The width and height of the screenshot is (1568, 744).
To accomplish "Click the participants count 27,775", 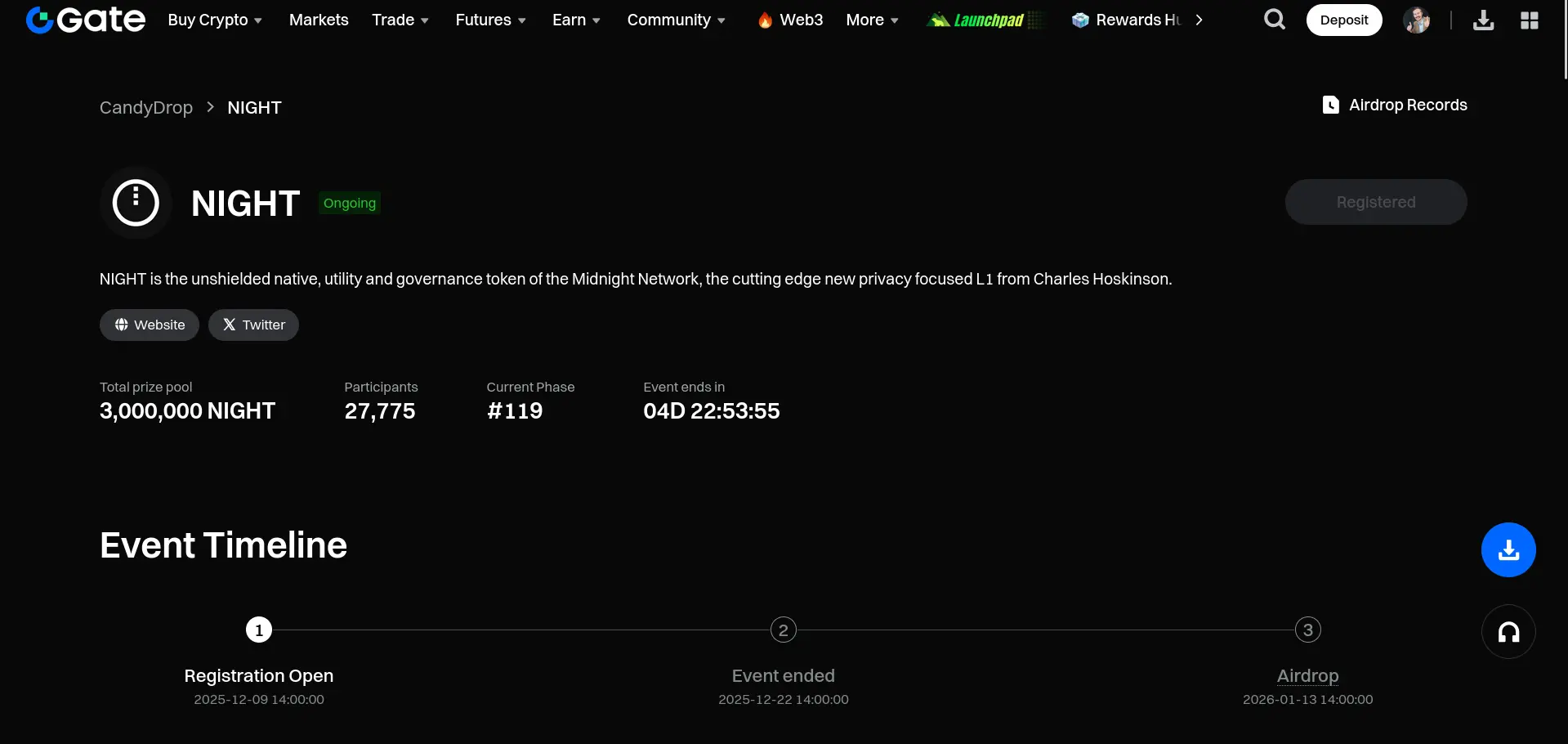I will (380, 410).
